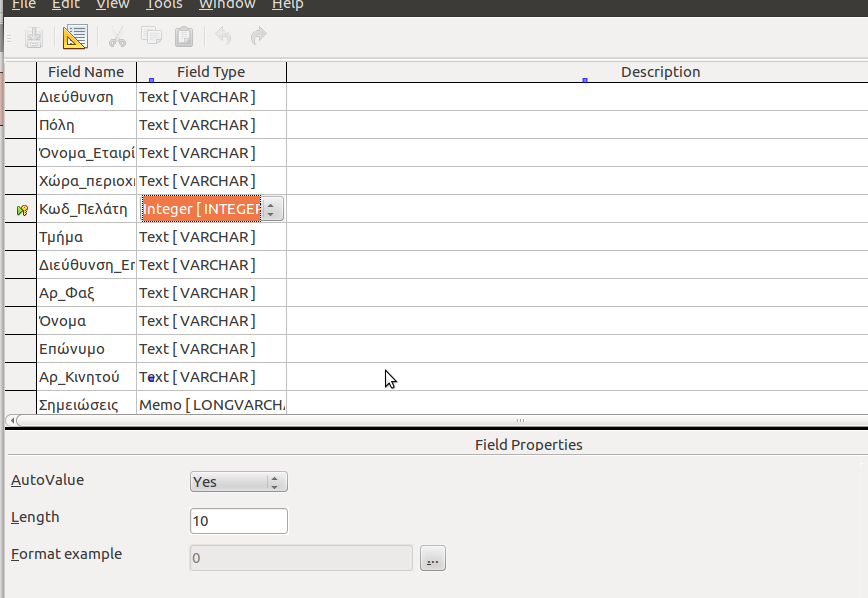Image resolution: width=868 pixels, height=598 pixels.
Task: Open the Integer field type dropdown
Action: [272, 209]
